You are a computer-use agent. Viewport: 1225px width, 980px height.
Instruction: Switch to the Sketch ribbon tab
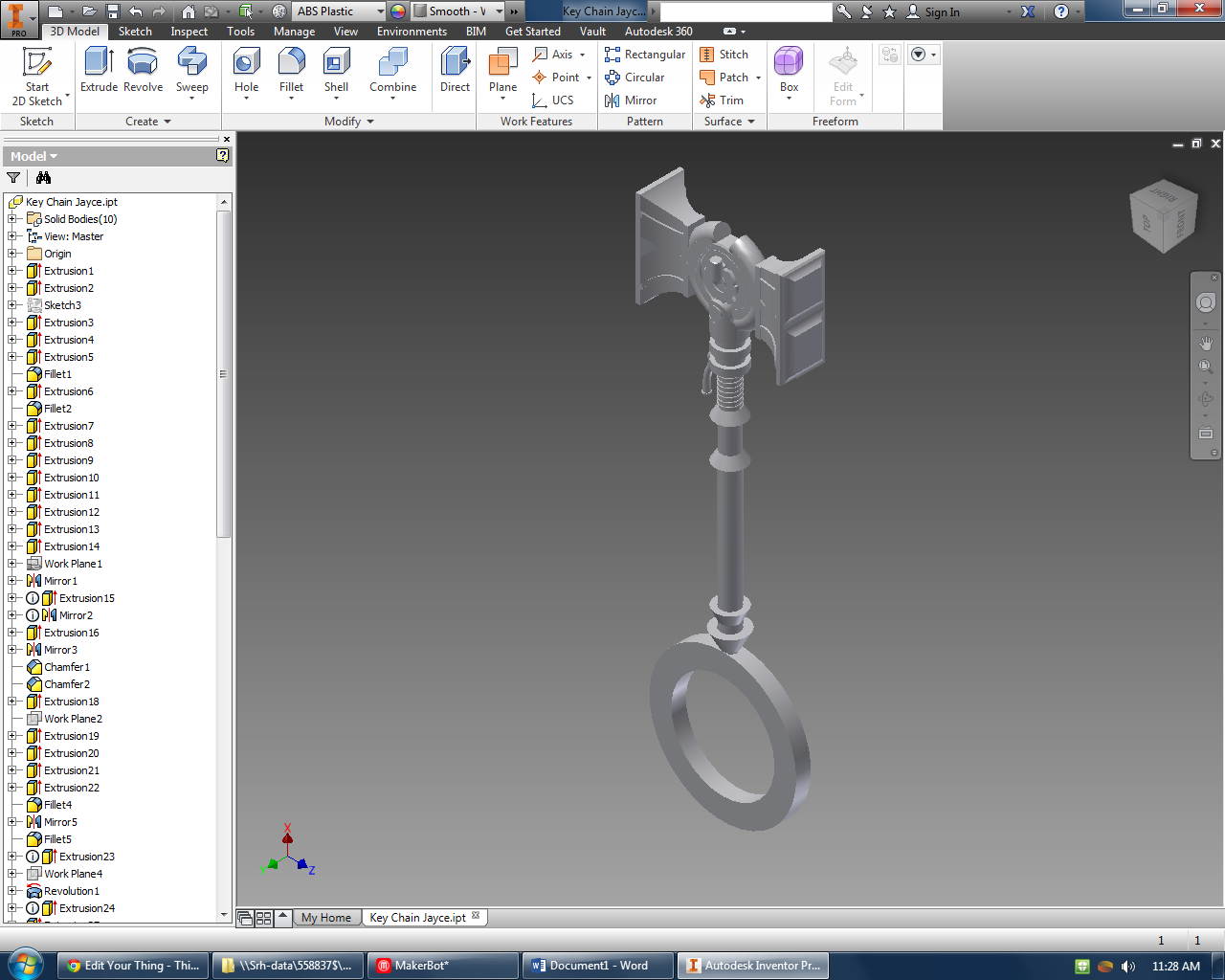135,32
